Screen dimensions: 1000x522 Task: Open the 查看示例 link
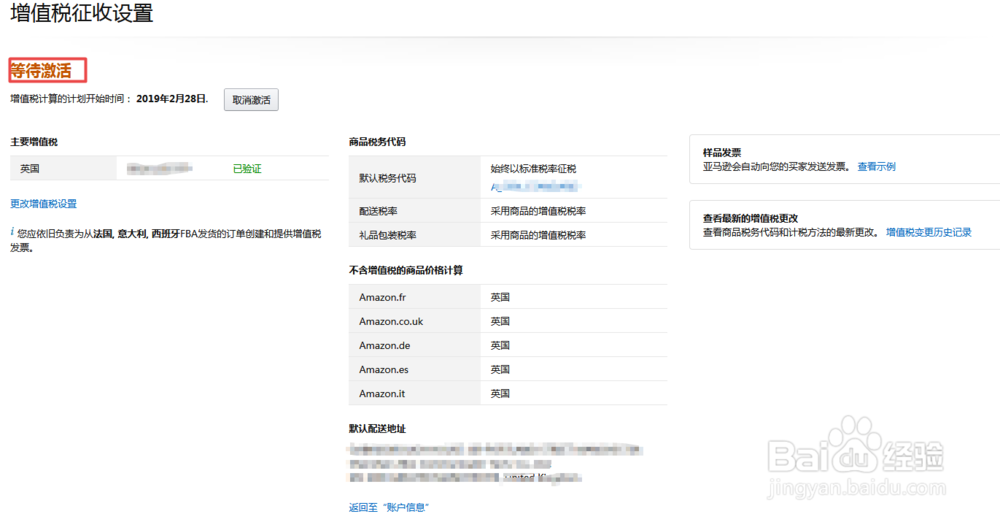(876, 167)
